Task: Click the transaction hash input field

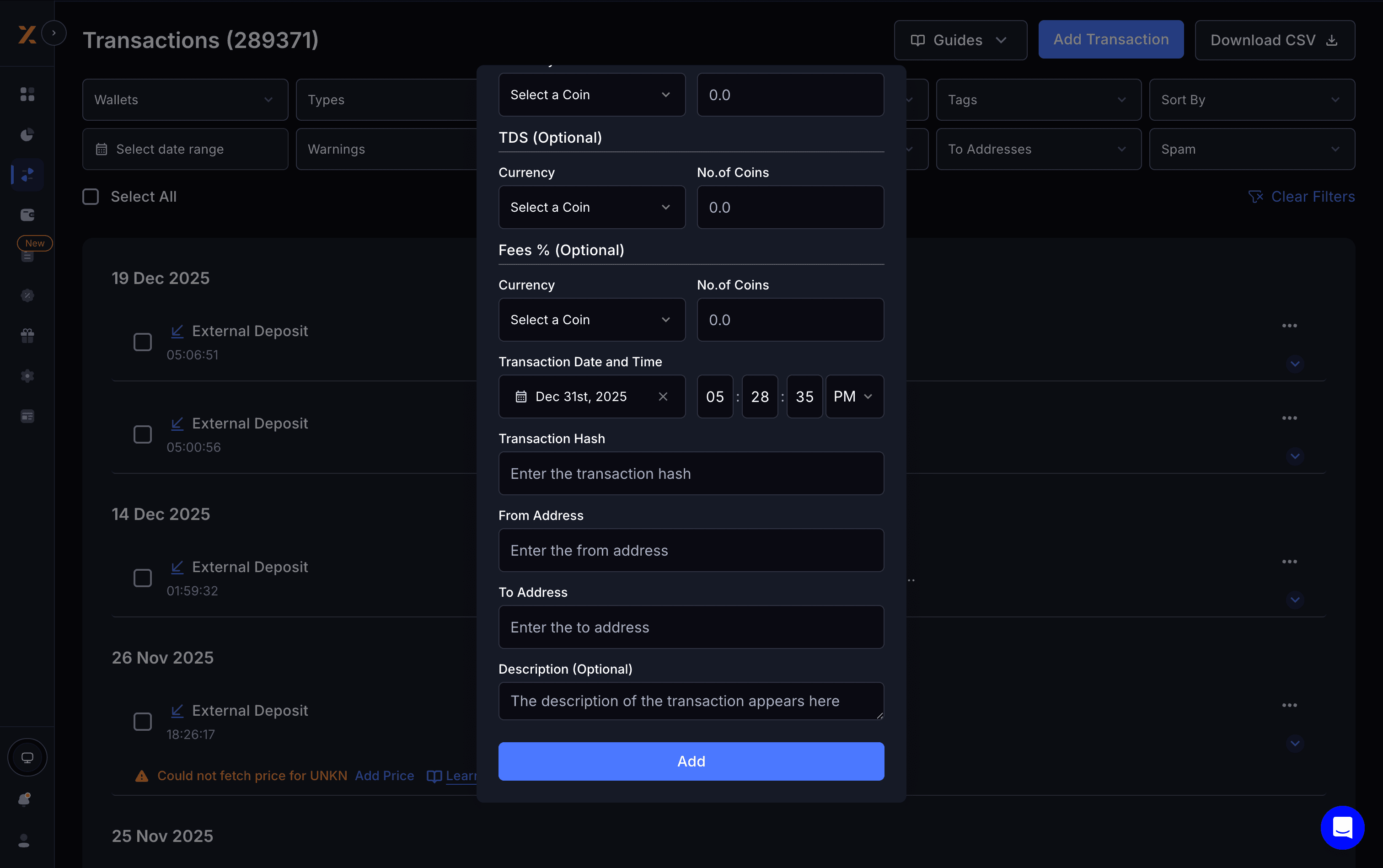Action: [x=691, y=473]
